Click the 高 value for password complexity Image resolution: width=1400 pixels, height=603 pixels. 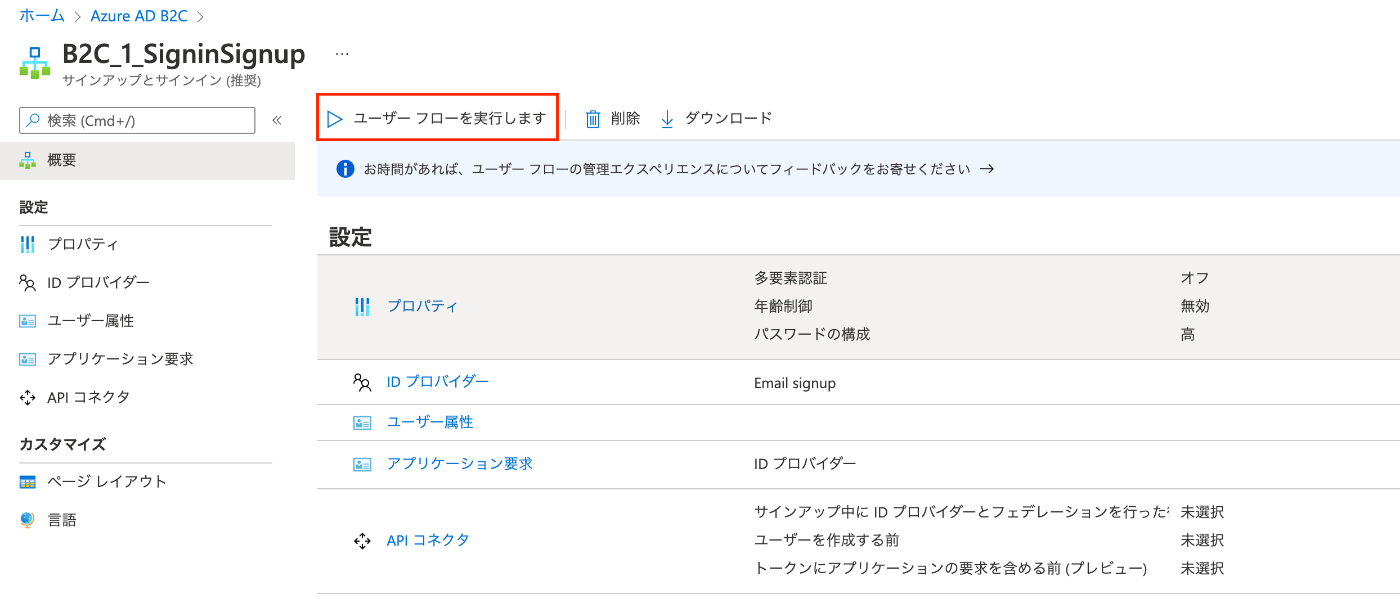tap(1187, 334)
